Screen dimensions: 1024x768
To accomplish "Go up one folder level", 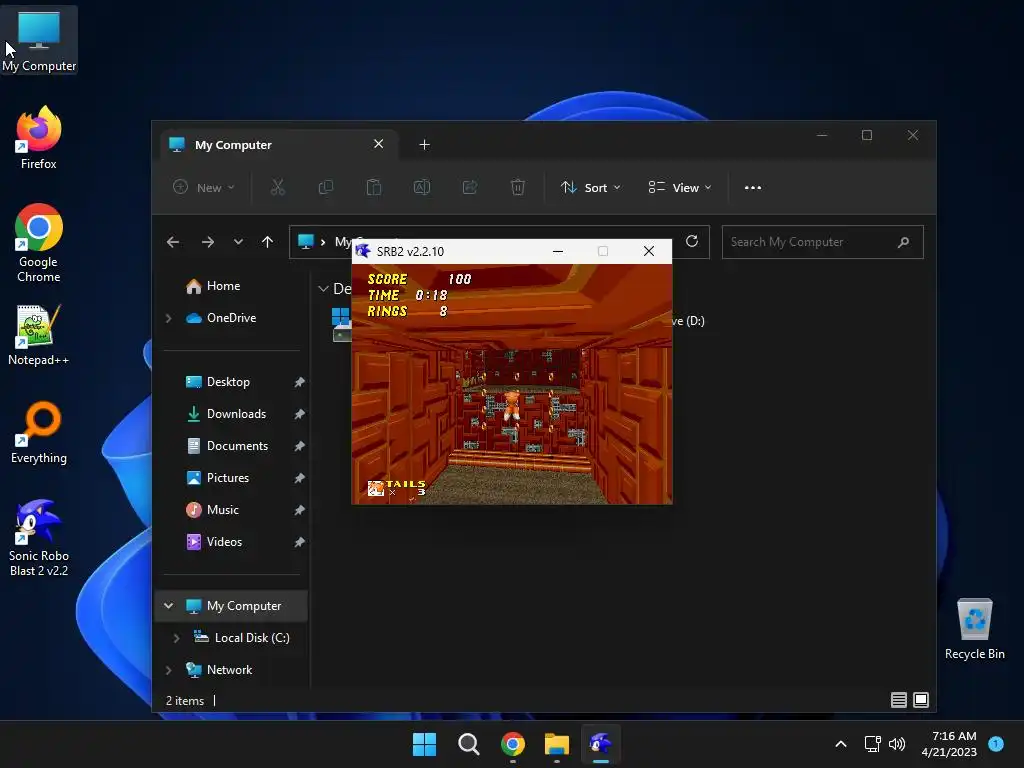I will (267, 242).
